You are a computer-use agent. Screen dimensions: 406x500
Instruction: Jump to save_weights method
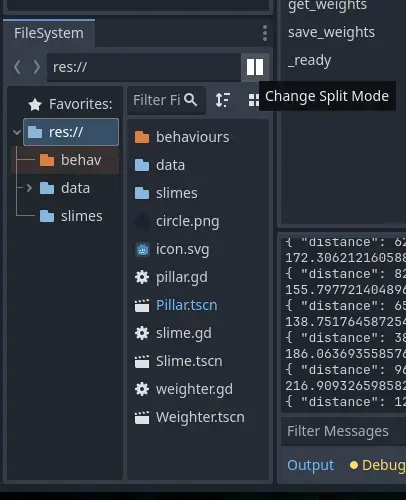pos(331,33)
